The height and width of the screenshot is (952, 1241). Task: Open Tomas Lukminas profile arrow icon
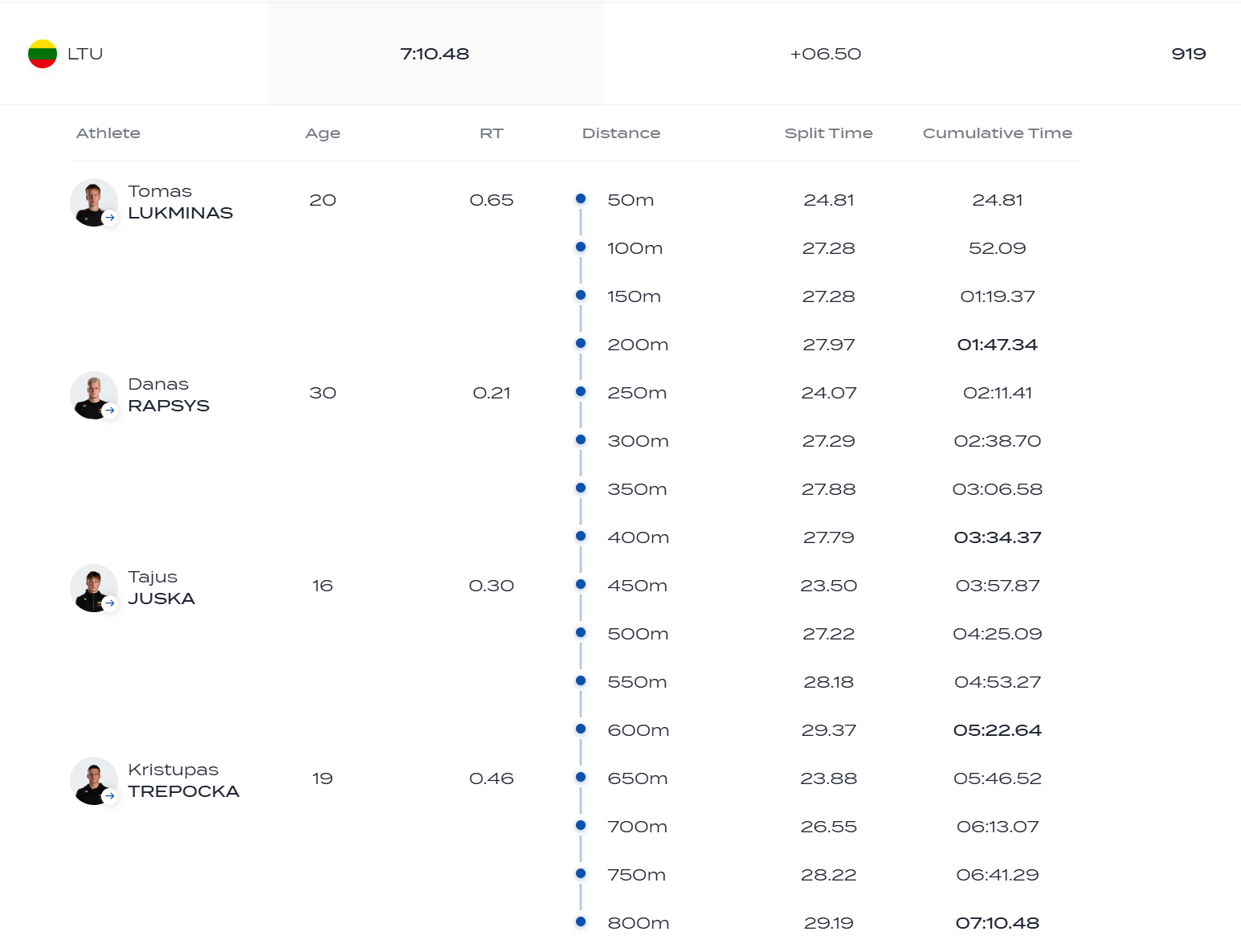tap(110, 218)
